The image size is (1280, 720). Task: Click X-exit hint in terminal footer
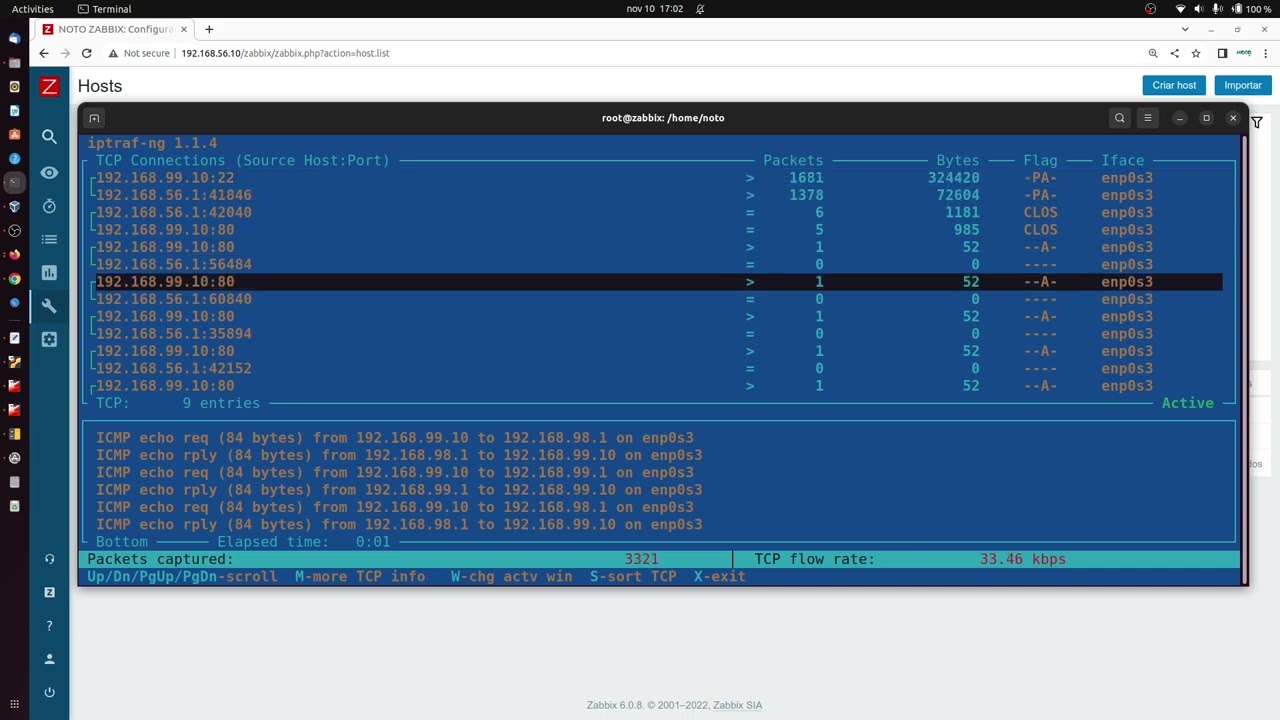click(x=720, y=576)
